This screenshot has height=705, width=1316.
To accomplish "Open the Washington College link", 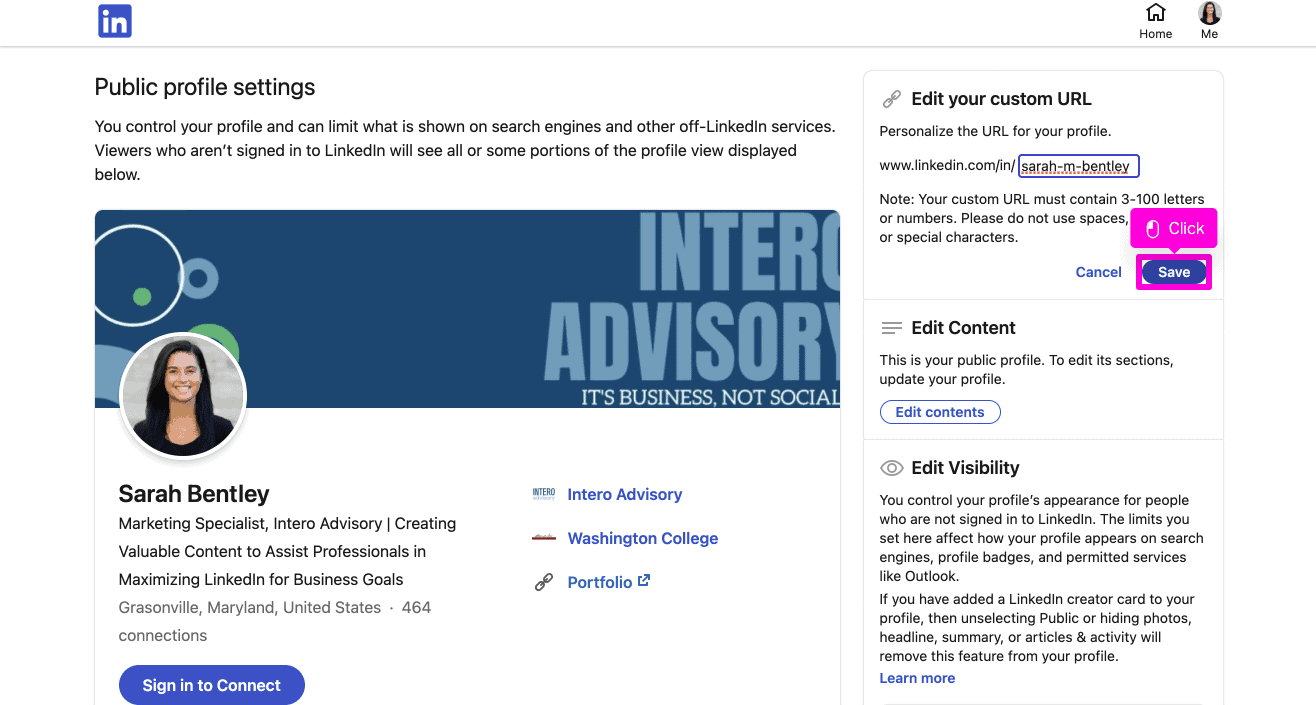I will (x=643, y=538).
